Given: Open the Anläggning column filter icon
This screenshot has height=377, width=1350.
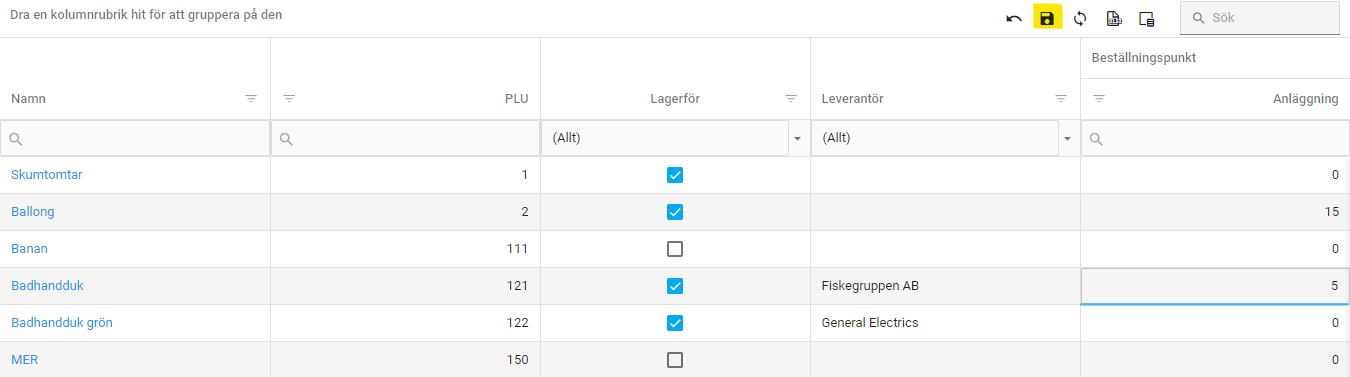Looking at the screenshot, I should [1099, 99].
